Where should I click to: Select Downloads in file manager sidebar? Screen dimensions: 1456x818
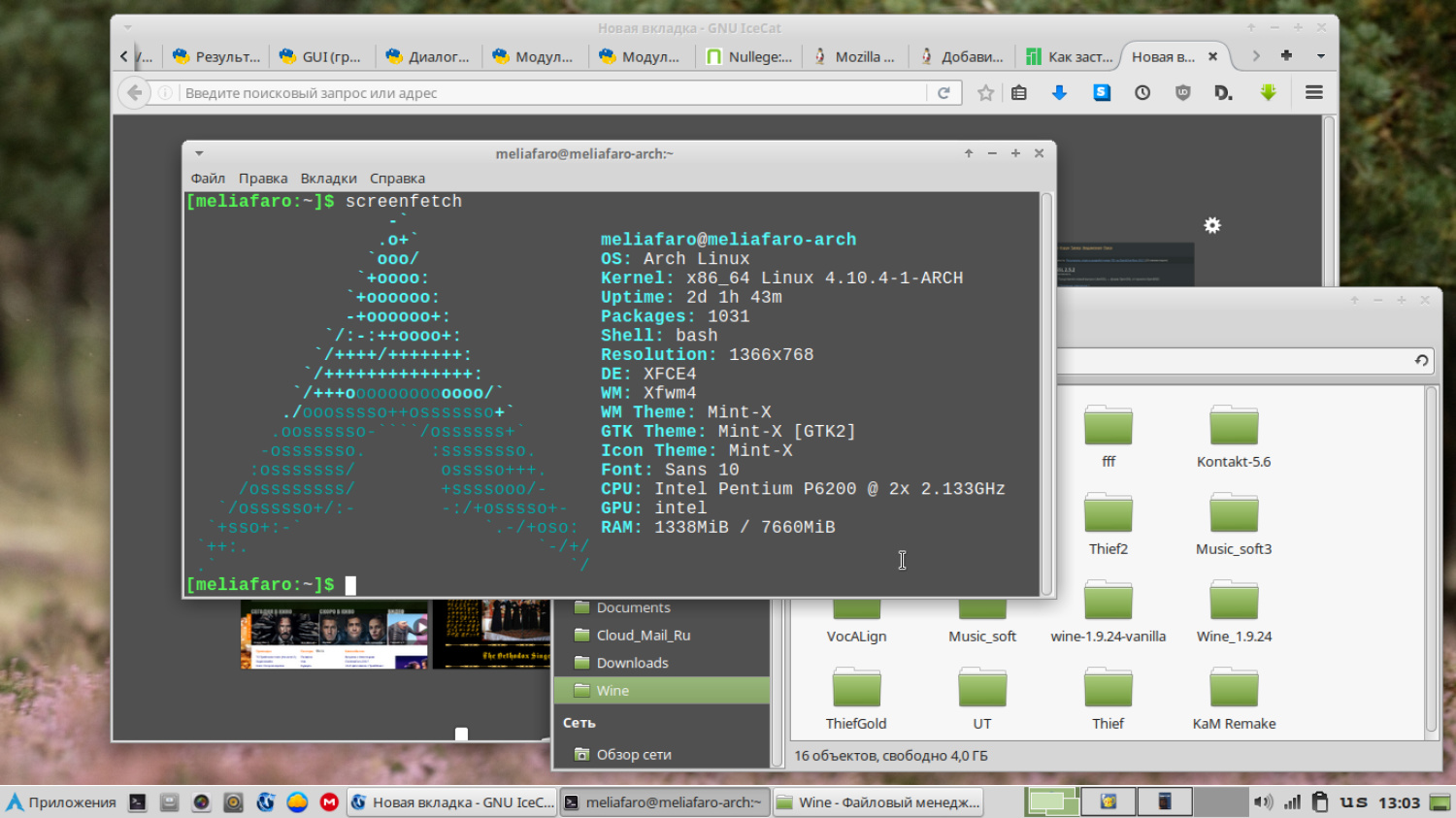[661, 663]
